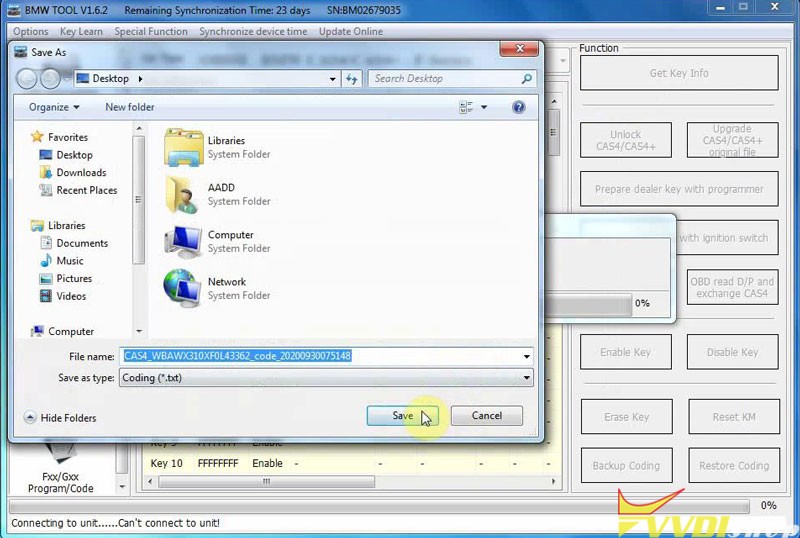800x538 pixels.
Task: Open the address bar history dropdown arrow
Action: tap(333, 79)
